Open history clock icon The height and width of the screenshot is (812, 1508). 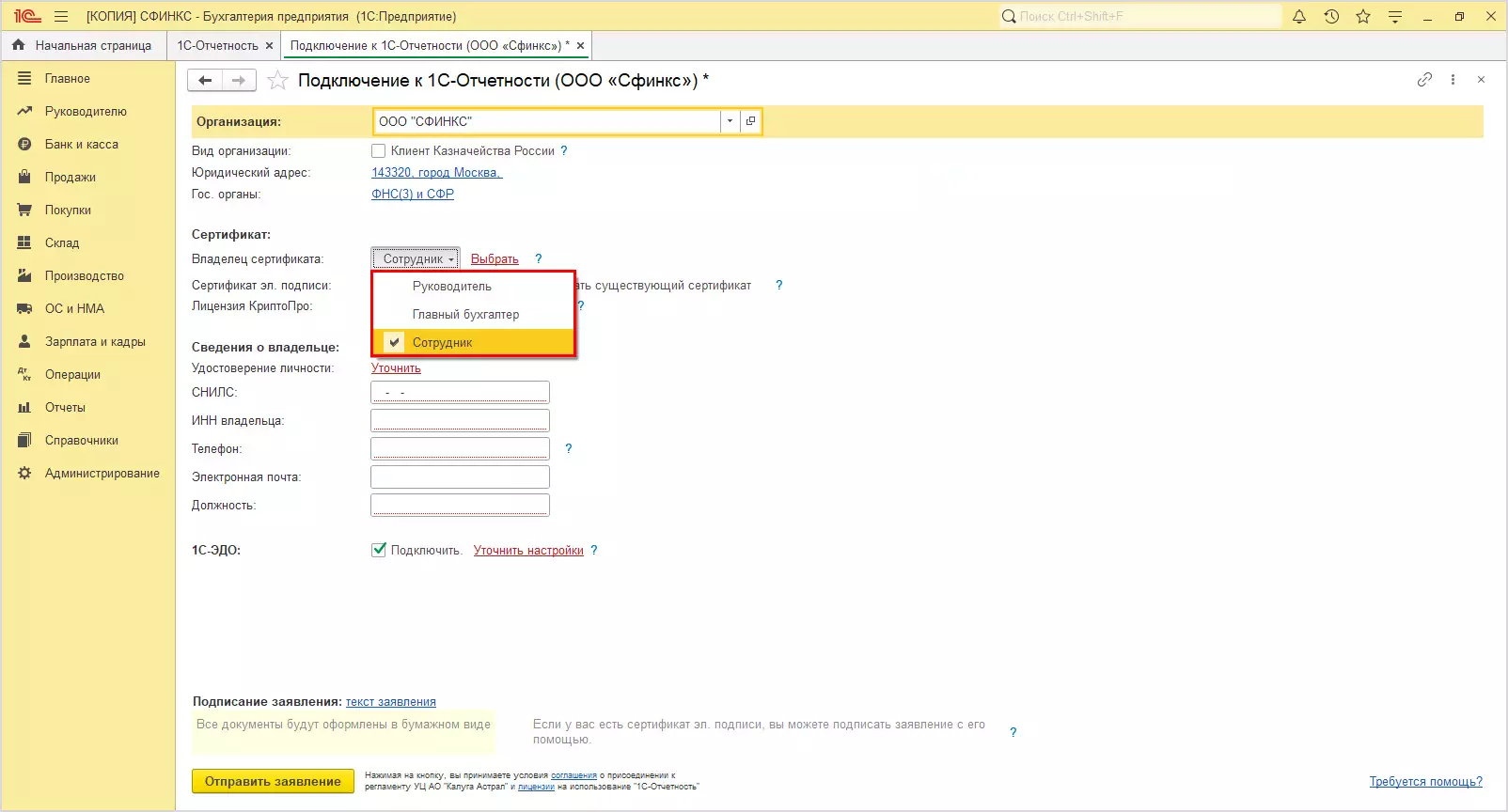(1331, 16)
